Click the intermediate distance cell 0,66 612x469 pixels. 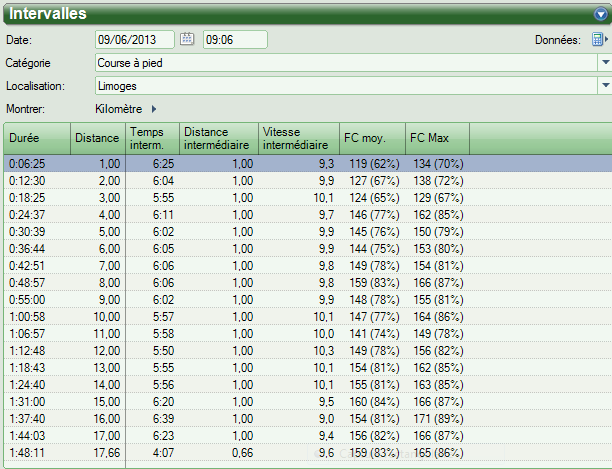[242, 453]
